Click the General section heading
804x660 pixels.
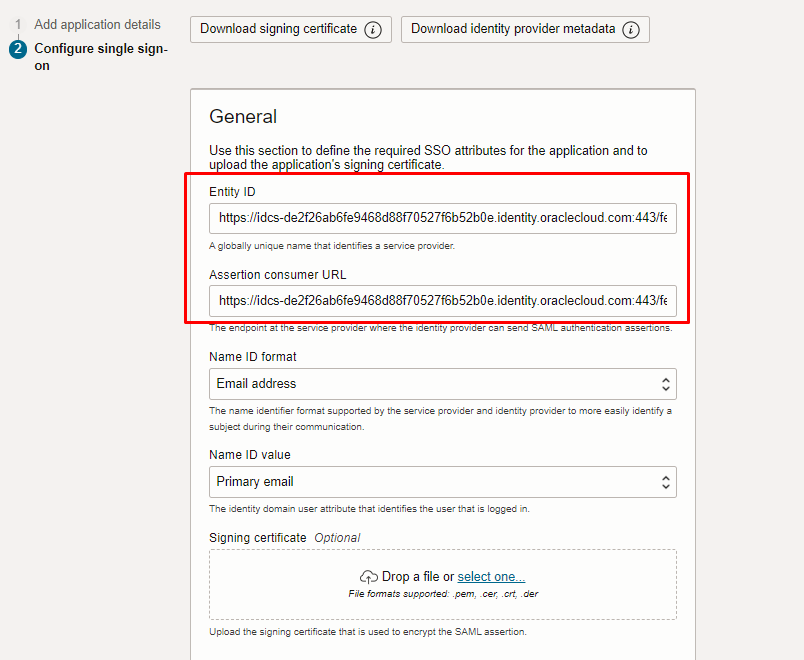pyautogui.click(x=243, y=116)
